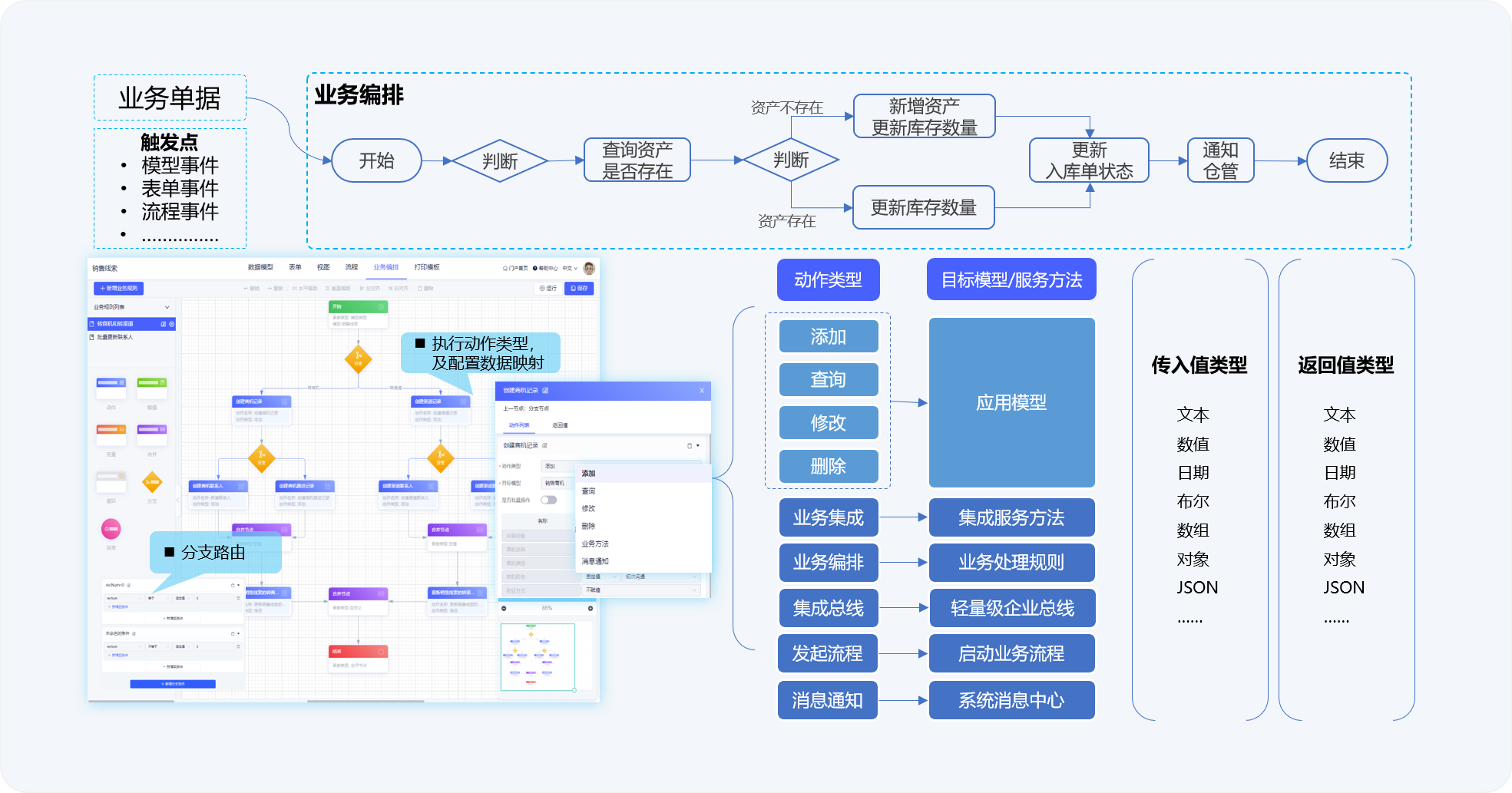Close the 创建商机记录 dialog
This screenshot has width=1512, height=793.
[702, 391]
